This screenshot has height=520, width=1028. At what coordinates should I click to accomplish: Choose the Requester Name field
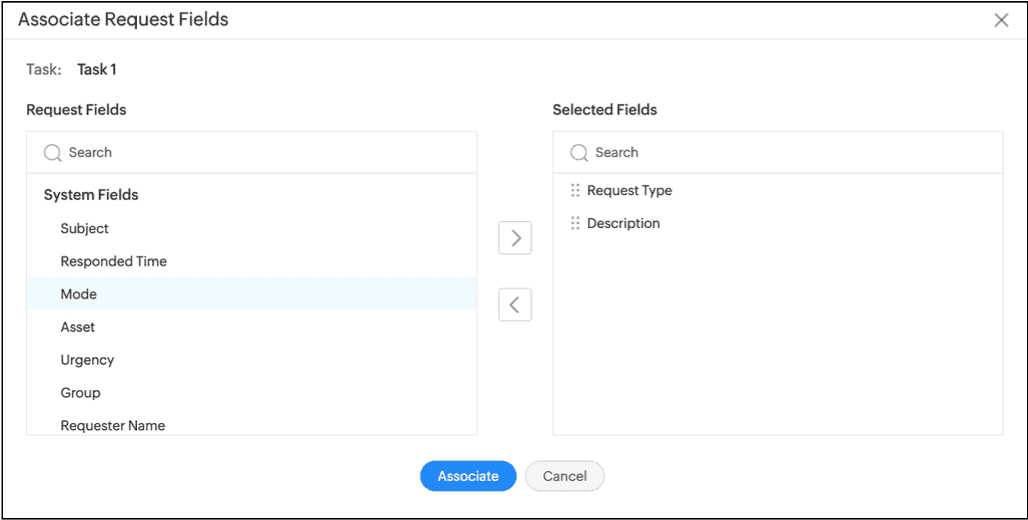pyautogui.click(x=113, y=426)
